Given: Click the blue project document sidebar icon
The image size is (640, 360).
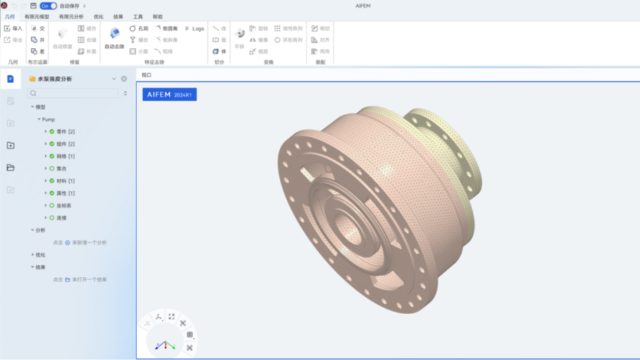Looking at the screenshot, I should (x=11, y=79).
